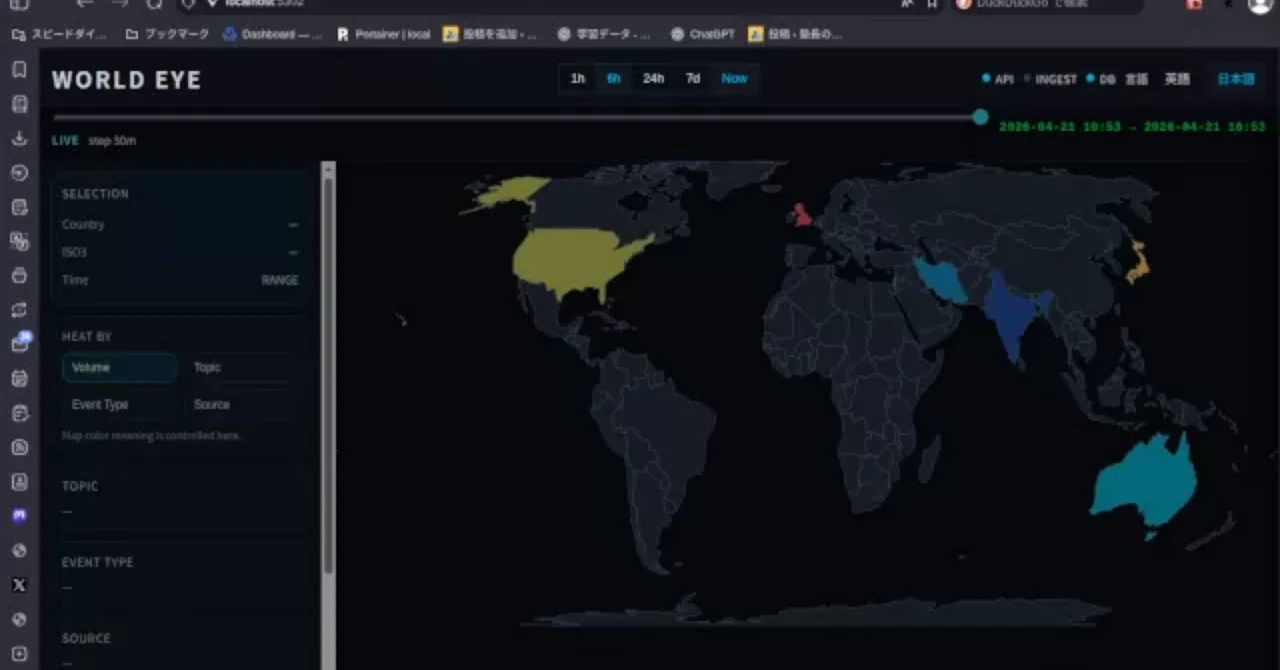Screen dimensions: 1280x670
Task: Open the X web panel icon
Action: point(19,585)
